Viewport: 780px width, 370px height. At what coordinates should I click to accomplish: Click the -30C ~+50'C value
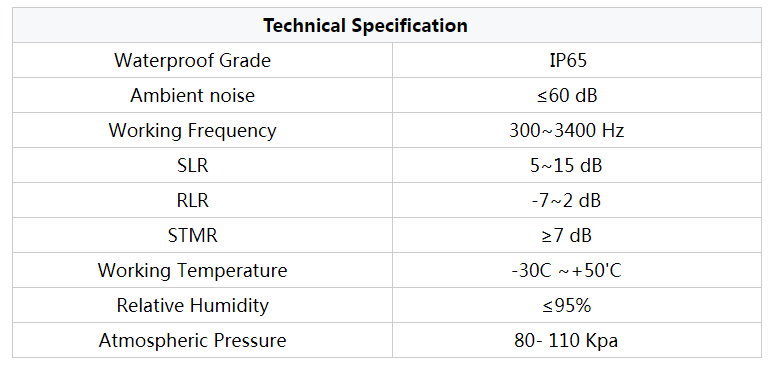pos(567,271)
